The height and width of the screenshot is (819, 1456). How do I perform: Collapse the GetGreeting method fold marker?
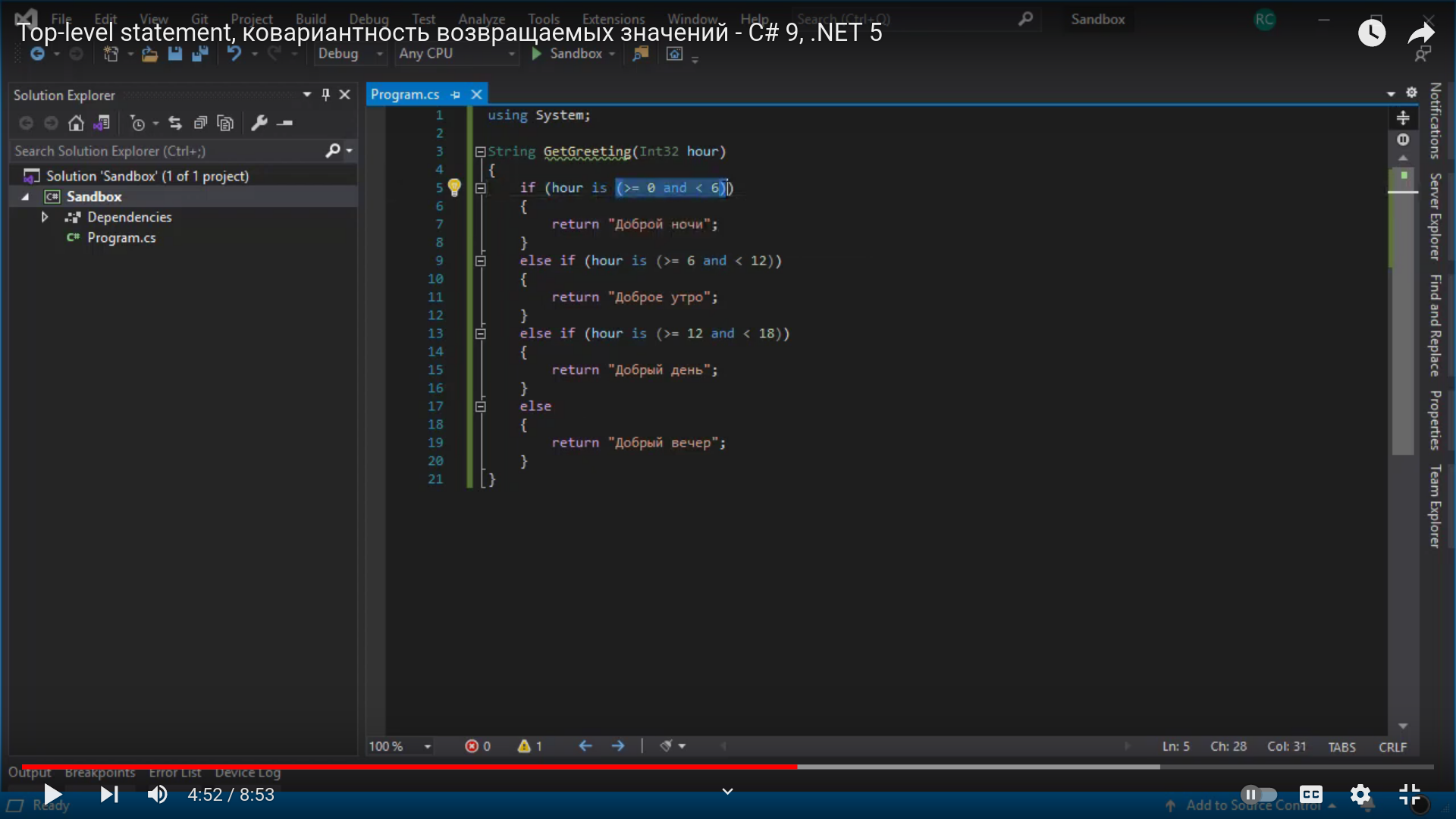480,152
